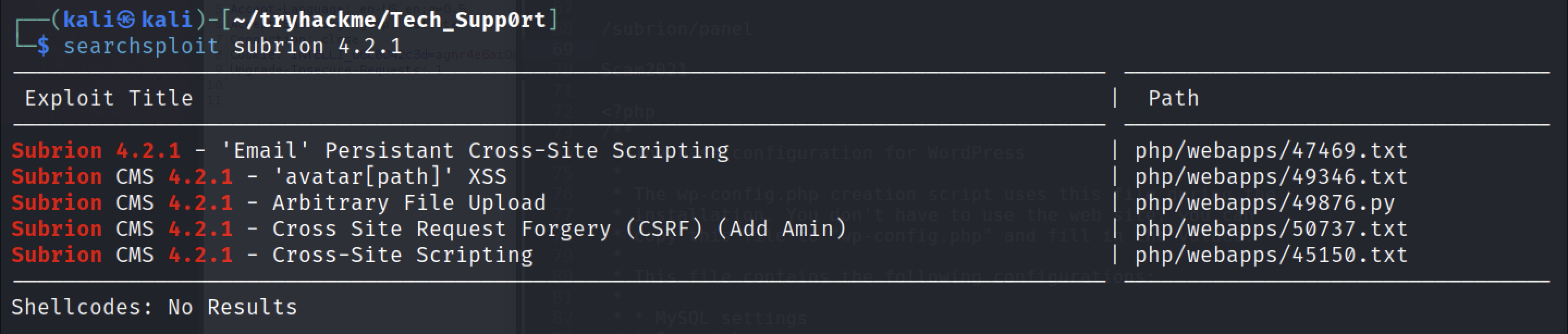Screen dimensions: 1568x334
Task: Click path php/webapps/49346.txt
Action: (1272, 176)
